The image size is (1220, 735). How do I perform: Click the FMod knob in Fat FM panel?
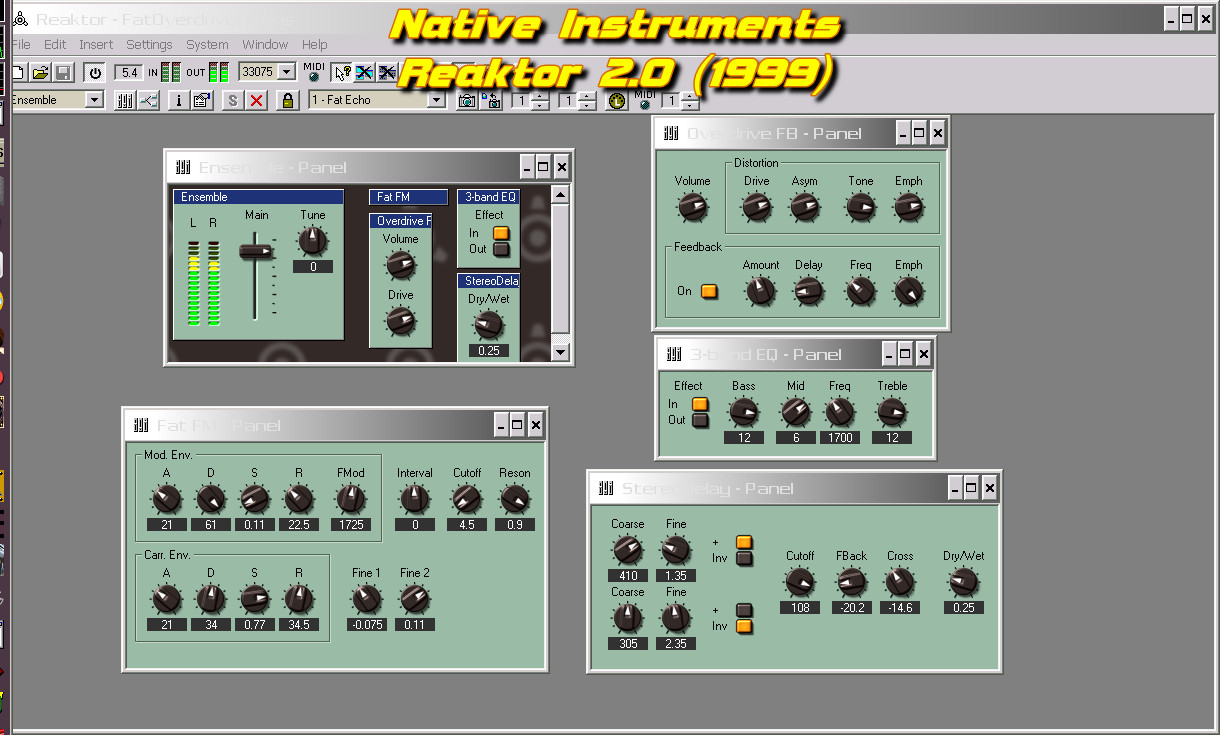[x=351, y=498]
